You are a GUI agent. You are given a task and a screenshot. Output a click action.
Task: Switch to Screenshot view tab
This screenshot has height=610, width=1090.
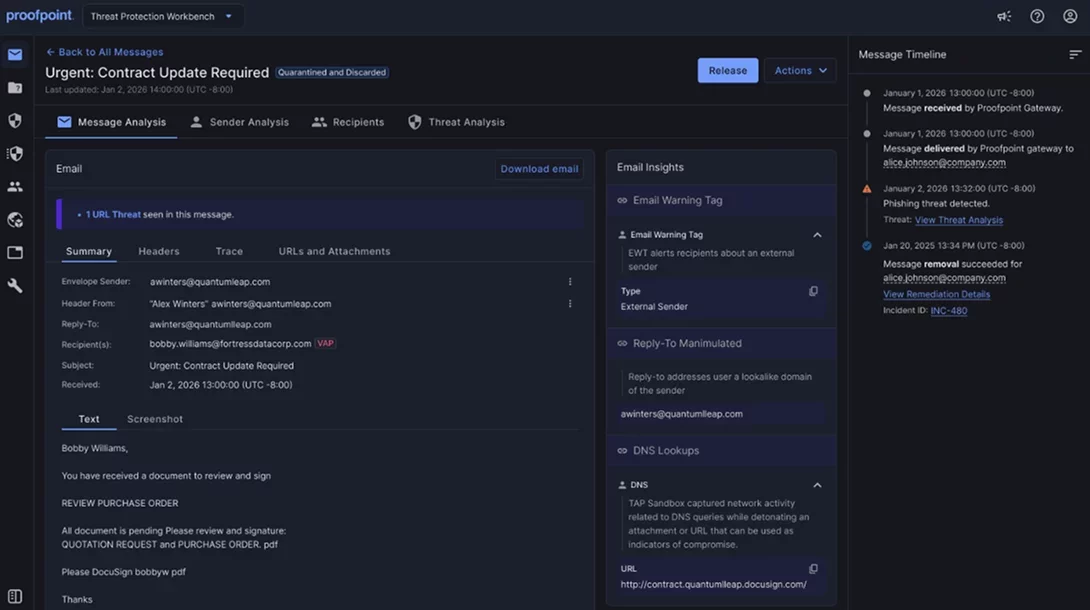[x=154, y=419]
